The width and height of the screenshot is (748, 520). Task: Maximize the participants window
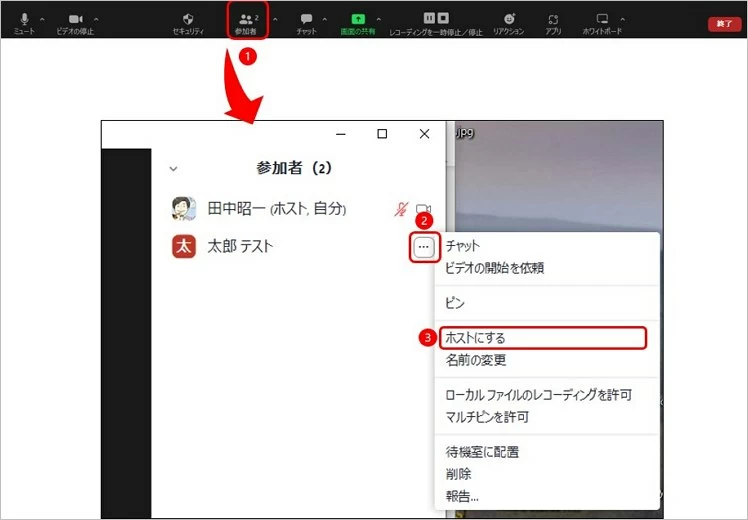click(382, 134)
